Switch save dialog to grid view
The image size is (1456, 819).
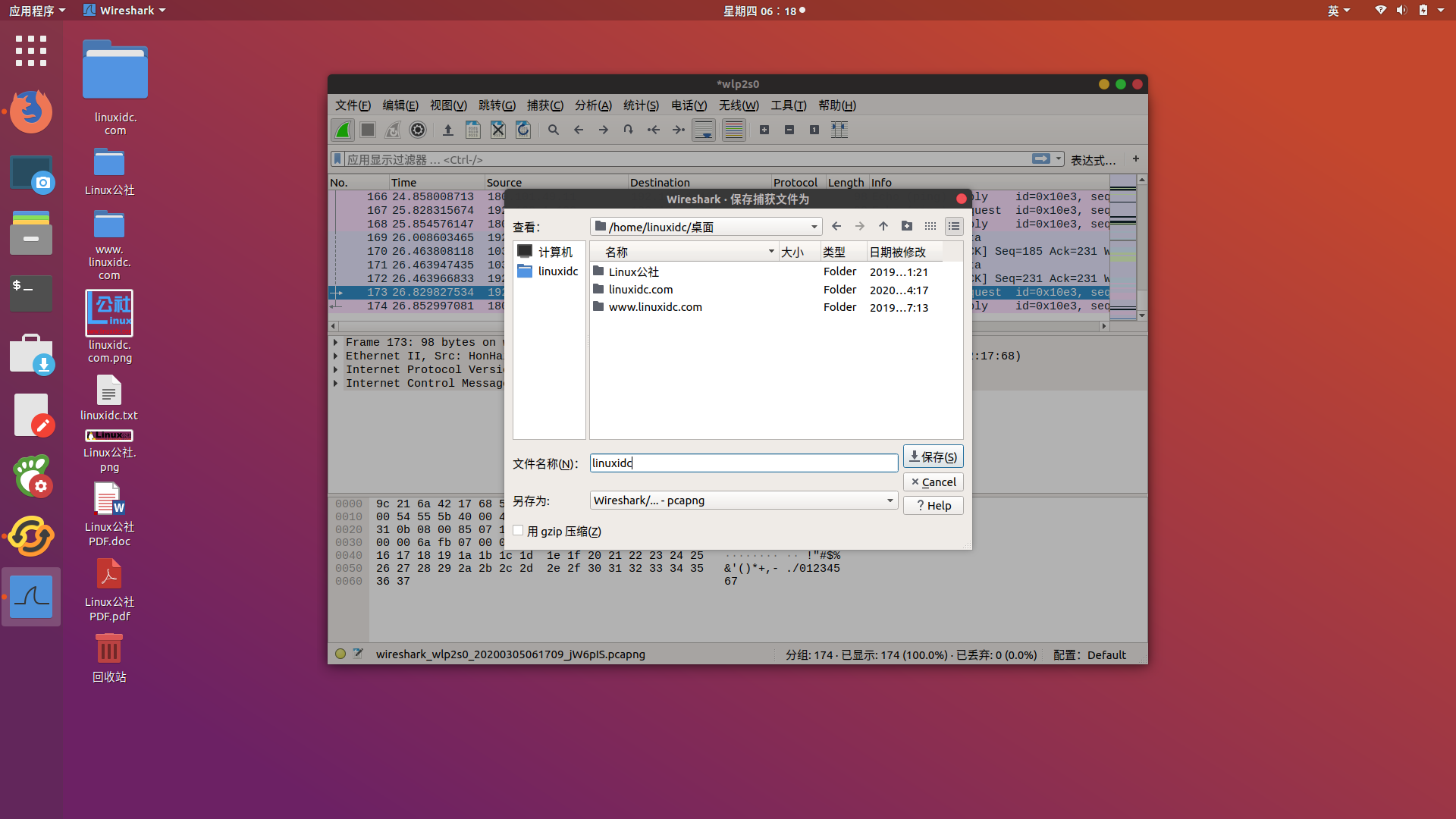(930, 226)
